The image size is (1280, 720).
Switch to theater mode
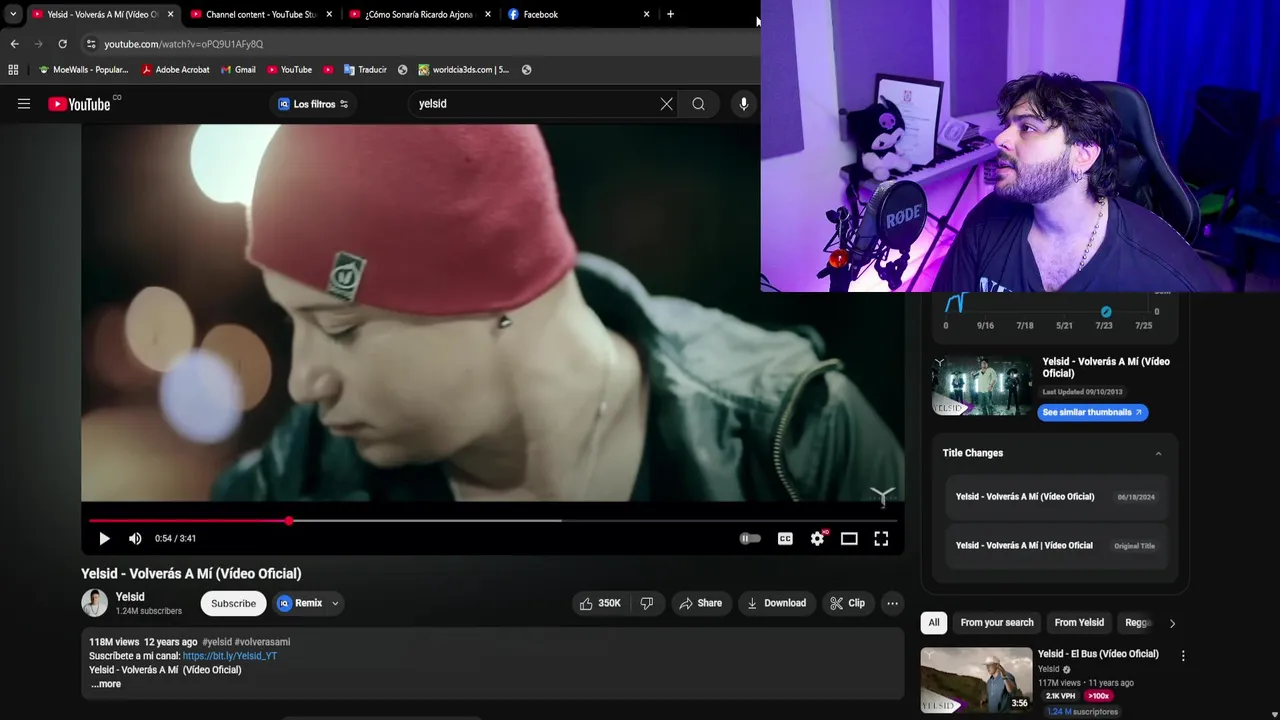[849, 539]
